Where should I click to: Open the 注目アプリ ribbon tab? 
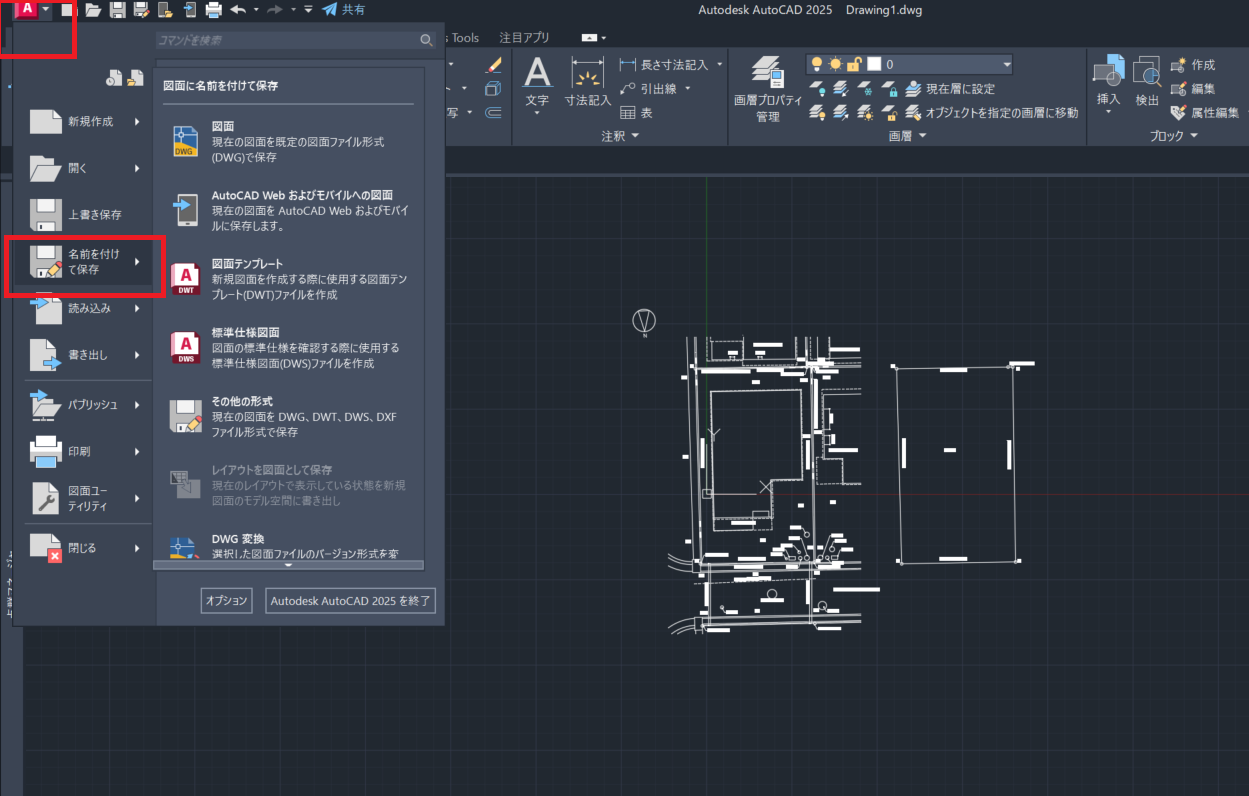point(524,38)
